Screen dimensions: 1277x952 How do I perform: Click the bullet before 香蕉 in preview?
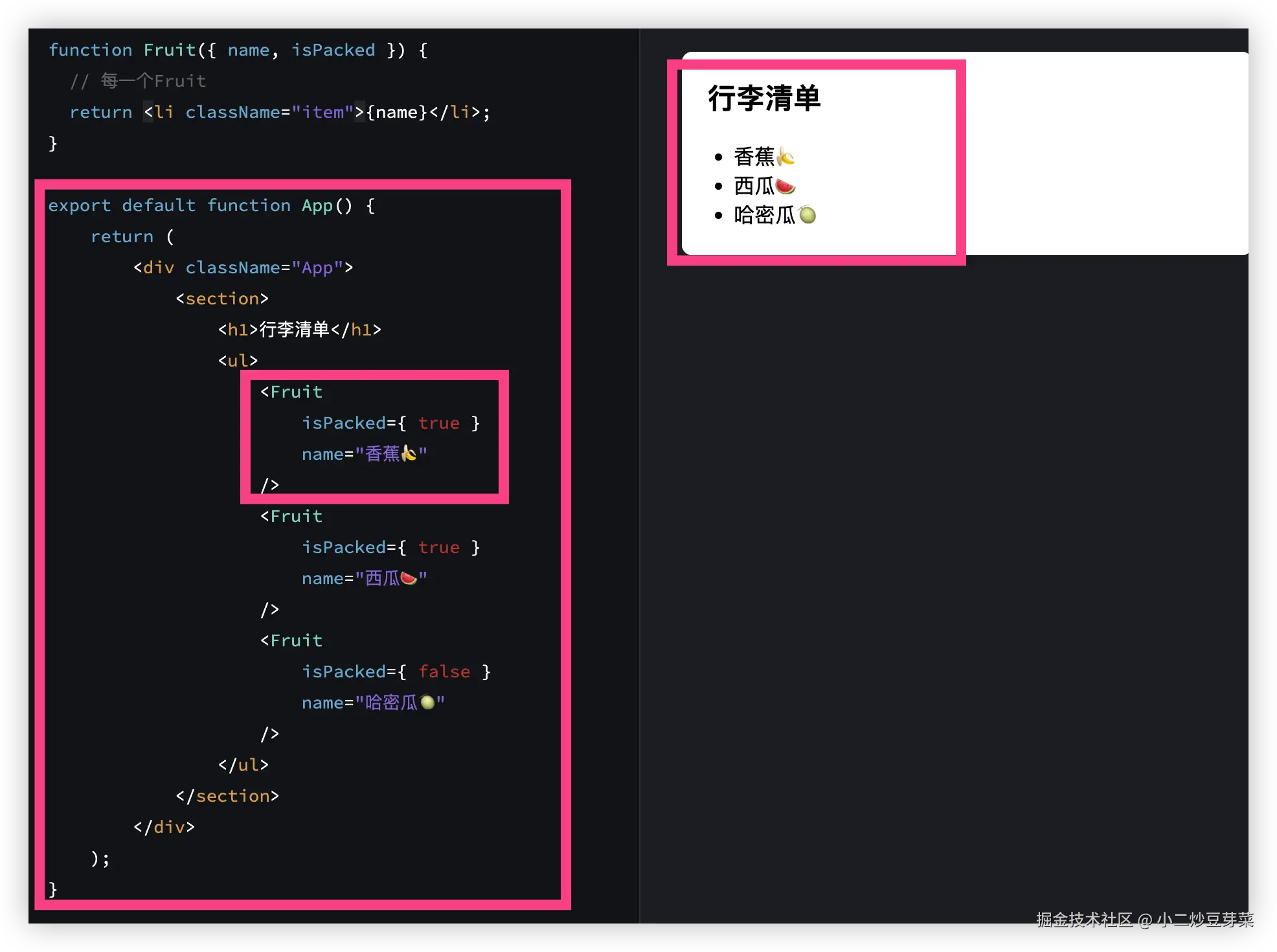click(718, 157)
